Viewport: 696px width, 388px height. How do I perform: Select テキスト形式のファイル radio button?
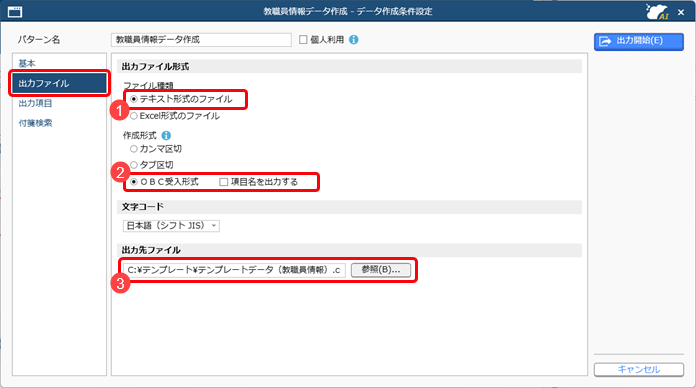pyautogui.click(x=134, y=99)
